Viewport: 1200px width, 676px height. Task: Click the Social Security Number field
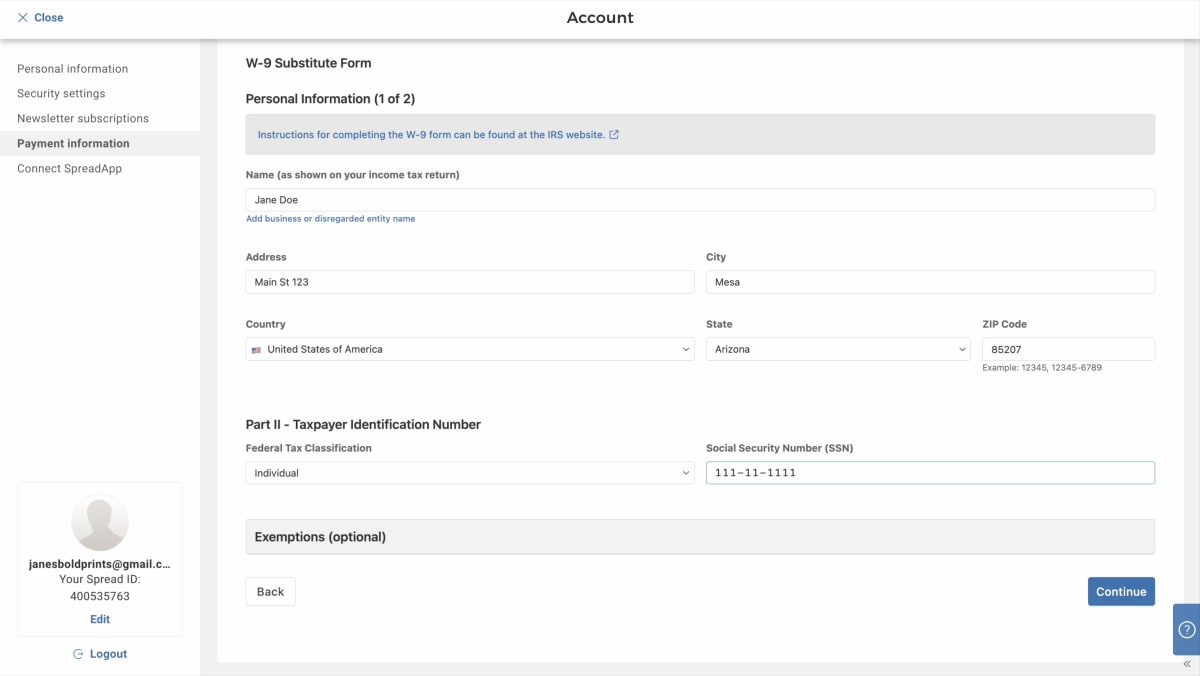click(930, 473)
